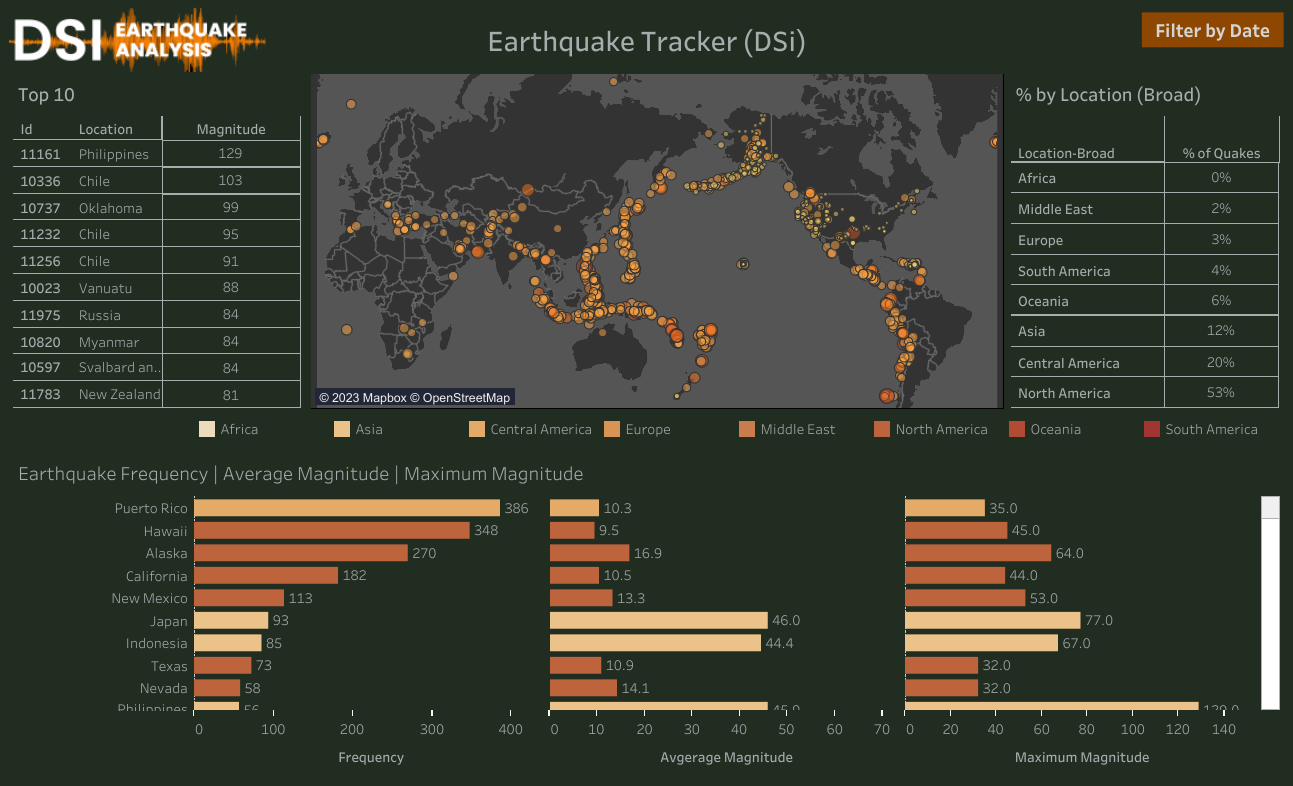Select the Asia legend swatch

click(x=340, y=429)
